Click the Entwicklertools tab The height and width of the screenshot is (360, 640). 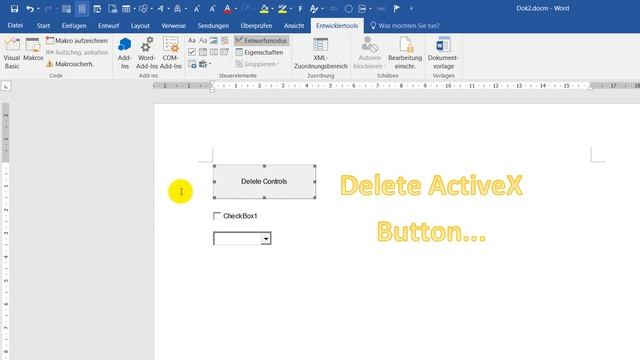(x=337, y=26)
